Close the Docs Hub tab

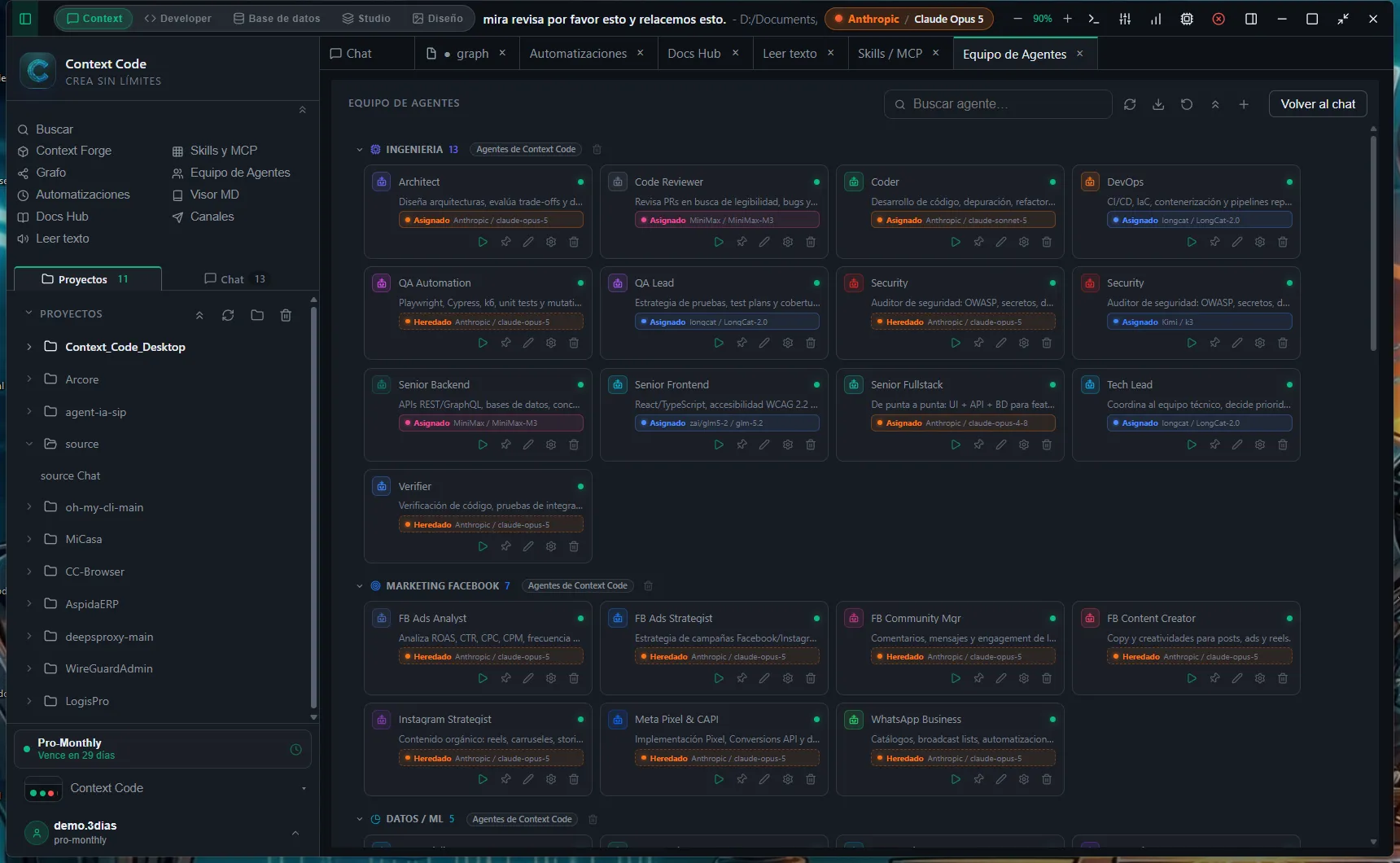tap(735, 53)
